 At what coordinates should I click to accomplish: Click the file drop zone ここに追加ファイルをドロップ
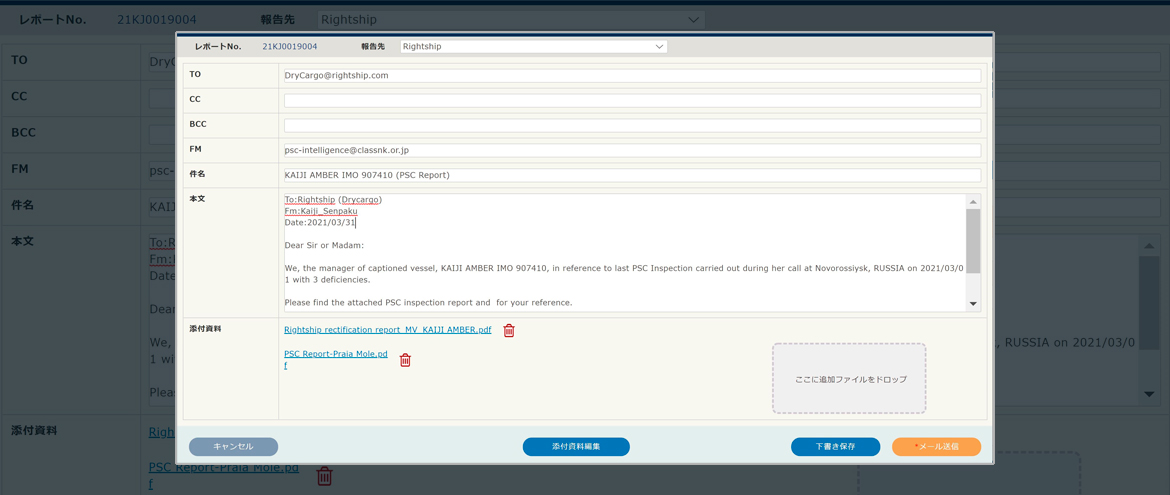(x=849, y=379)
